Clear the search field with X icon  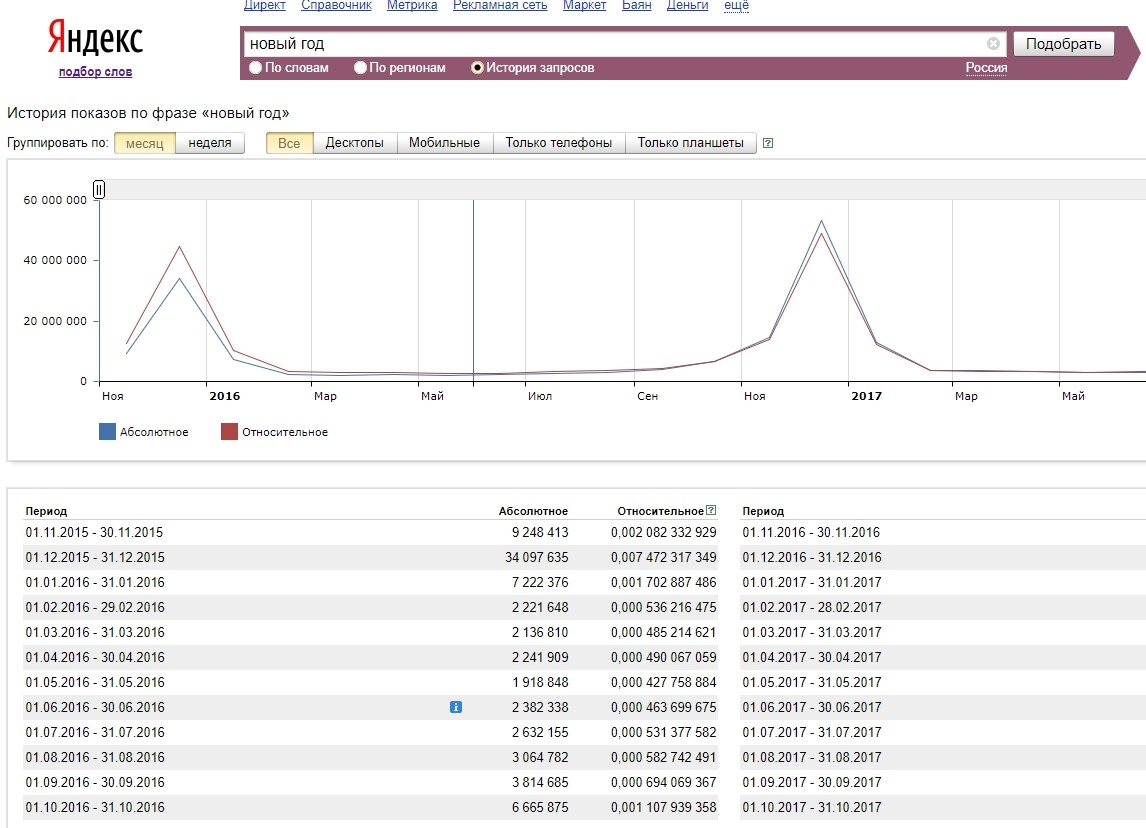(993, 44)
